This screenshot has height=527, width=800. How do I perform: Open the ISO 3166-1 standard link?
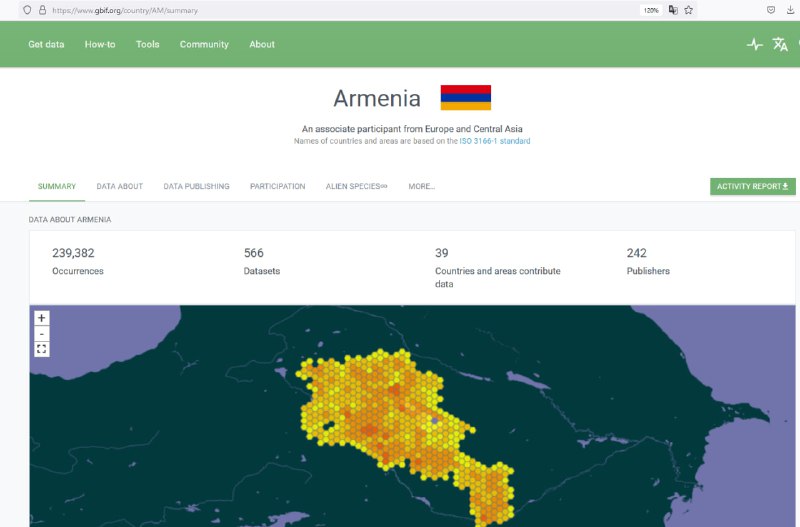point(495,141)
